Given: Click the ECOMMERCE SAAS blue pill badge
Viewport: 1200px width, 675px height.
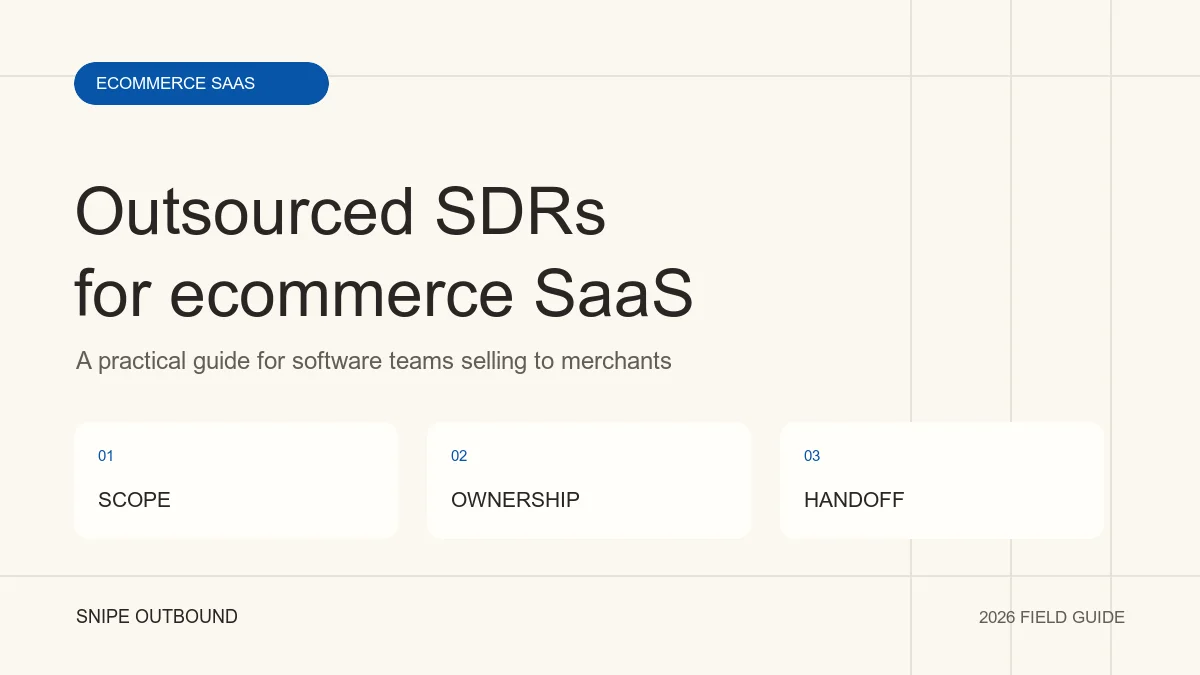Looking at the screenshot, I should pyautogui.click(x=201, y=83).
